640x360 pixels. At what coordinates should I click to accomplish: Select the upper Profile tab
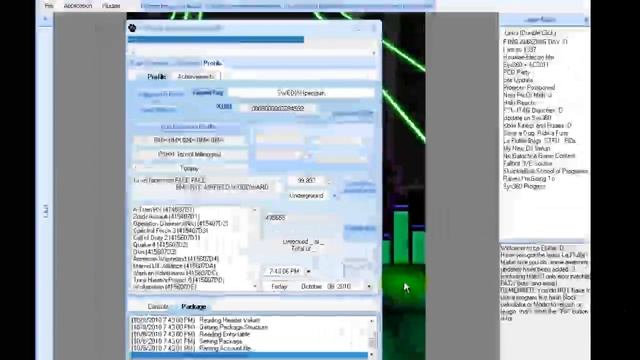point(213,63)
